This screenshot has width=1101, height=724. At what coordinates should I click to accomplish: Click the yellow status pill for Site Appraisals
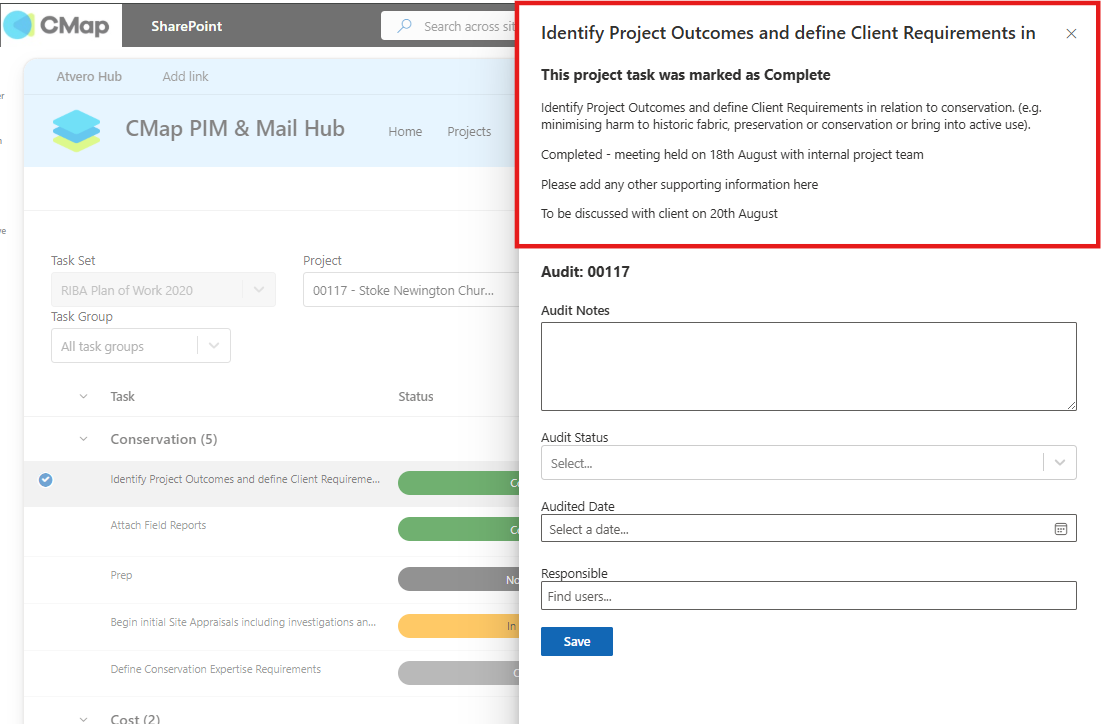(459, 626)
